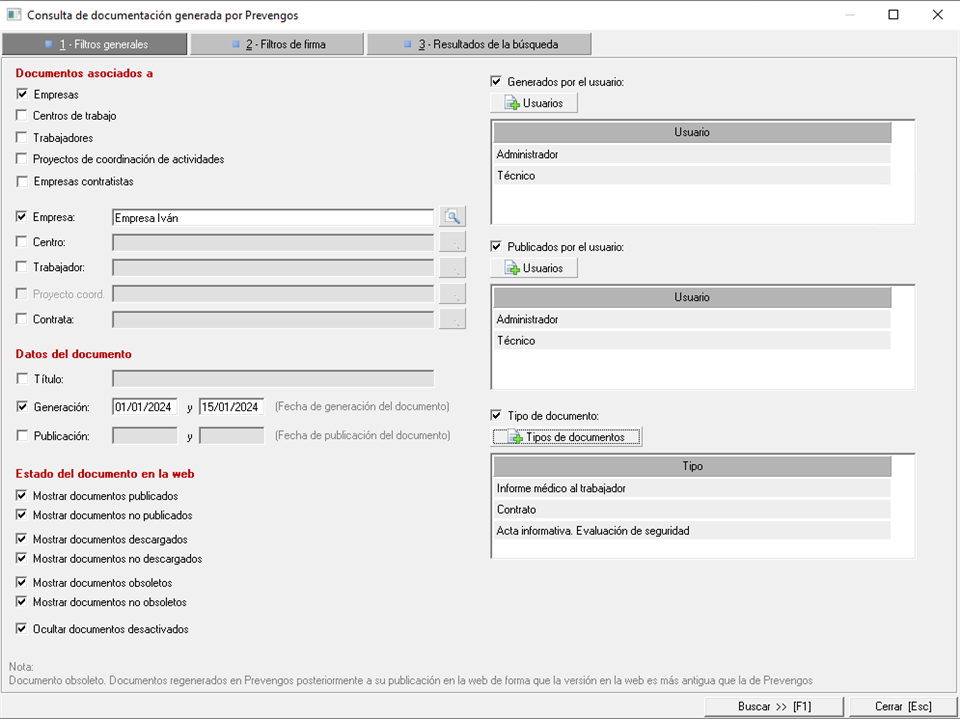Image resolution: width=960 pixels, height=719 pixels.
Task: Click Usuarios button under Generados por el usuario
Action: [x=534, y=103]
